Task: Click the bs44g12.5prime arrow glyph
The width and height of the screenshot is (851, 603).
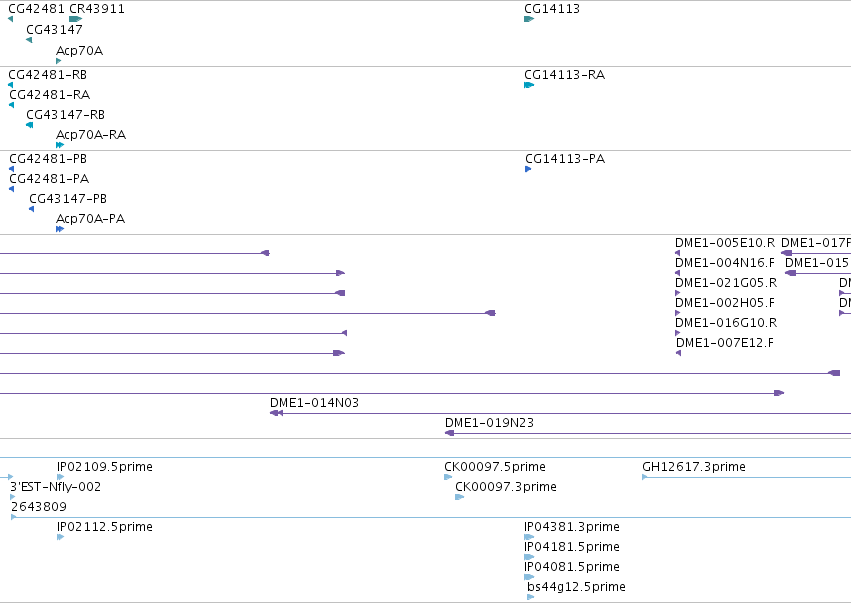Action: [530, 598]
